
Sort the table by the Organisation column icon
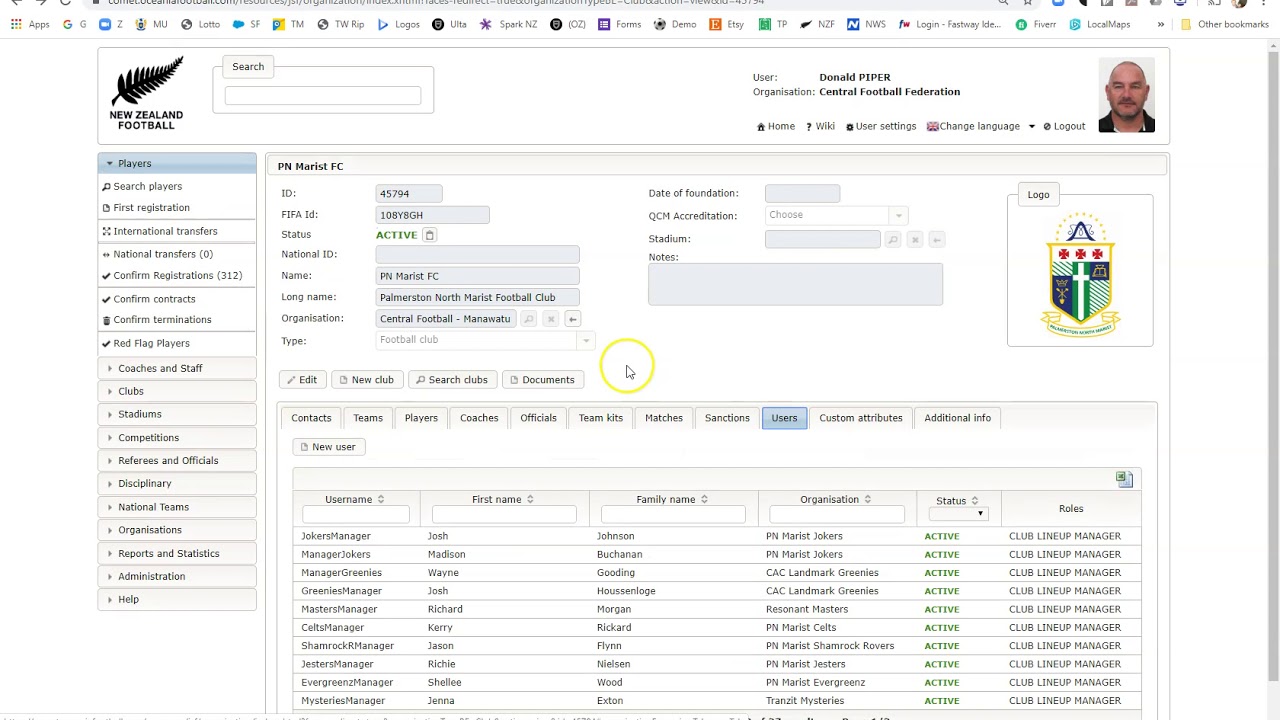[x=867, y=499]
